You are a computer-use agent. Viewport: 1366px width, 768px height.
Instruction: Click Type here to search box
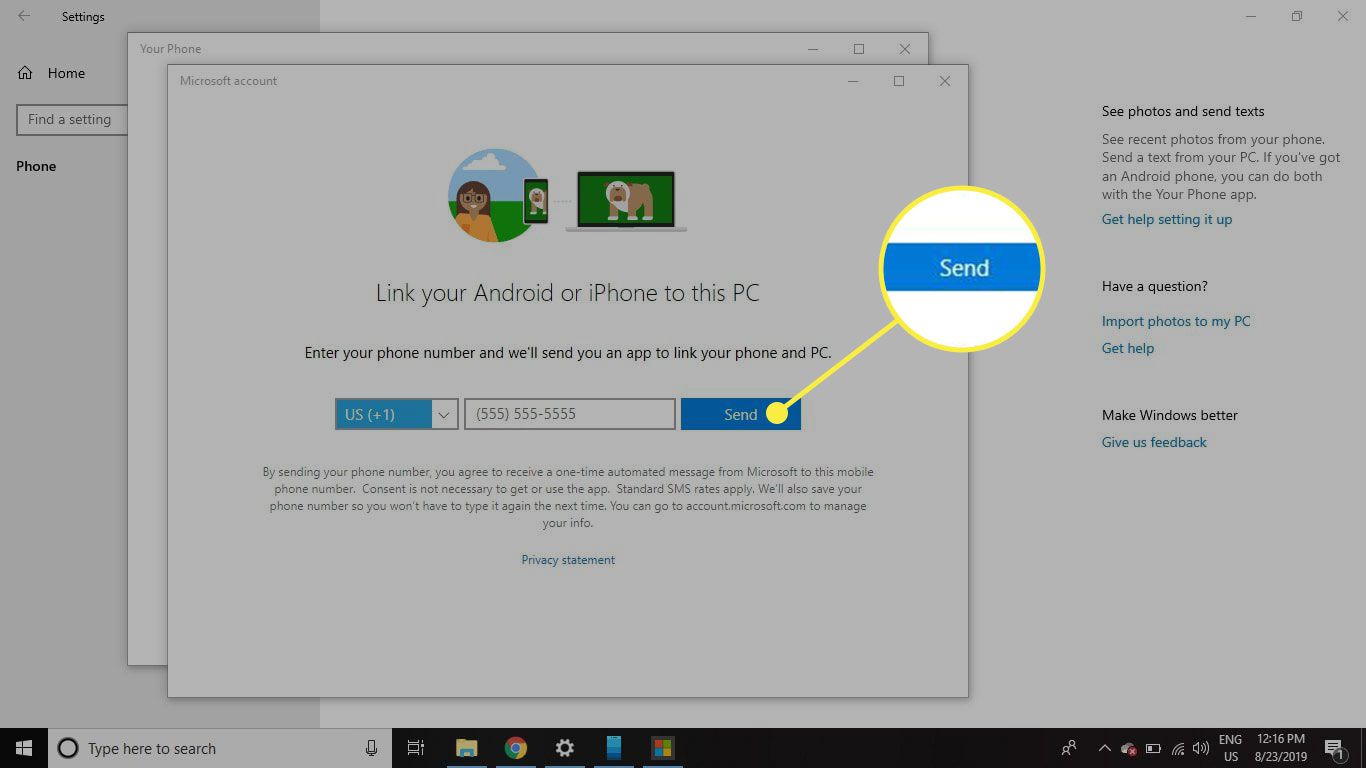click(220, 748)
